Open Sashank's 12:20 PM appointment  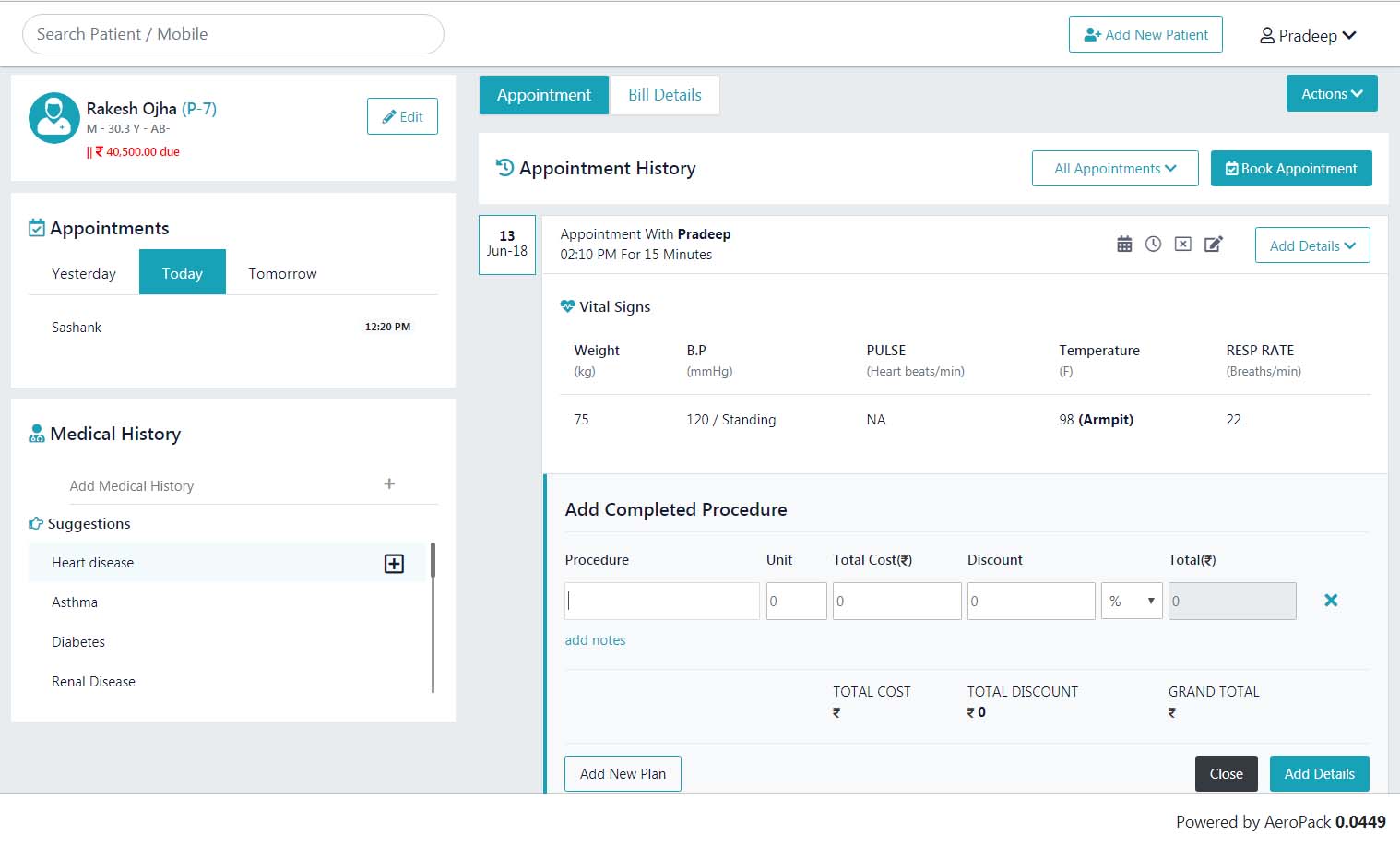(x=233, y=327)
